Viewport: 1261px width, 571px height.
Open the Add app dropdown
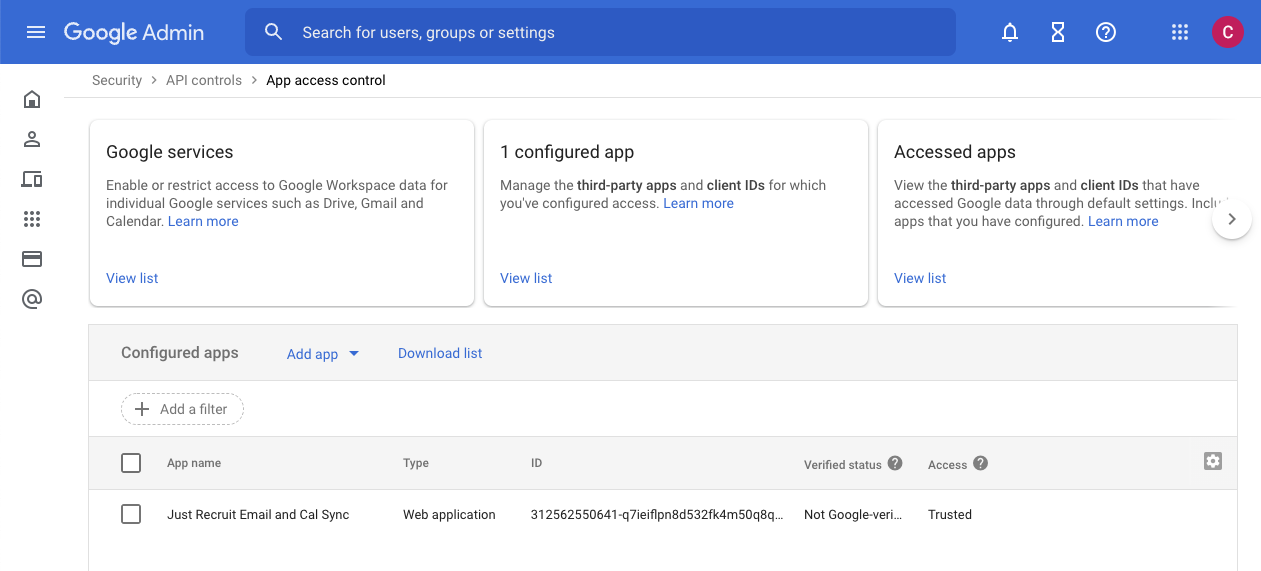pos(323,354)
